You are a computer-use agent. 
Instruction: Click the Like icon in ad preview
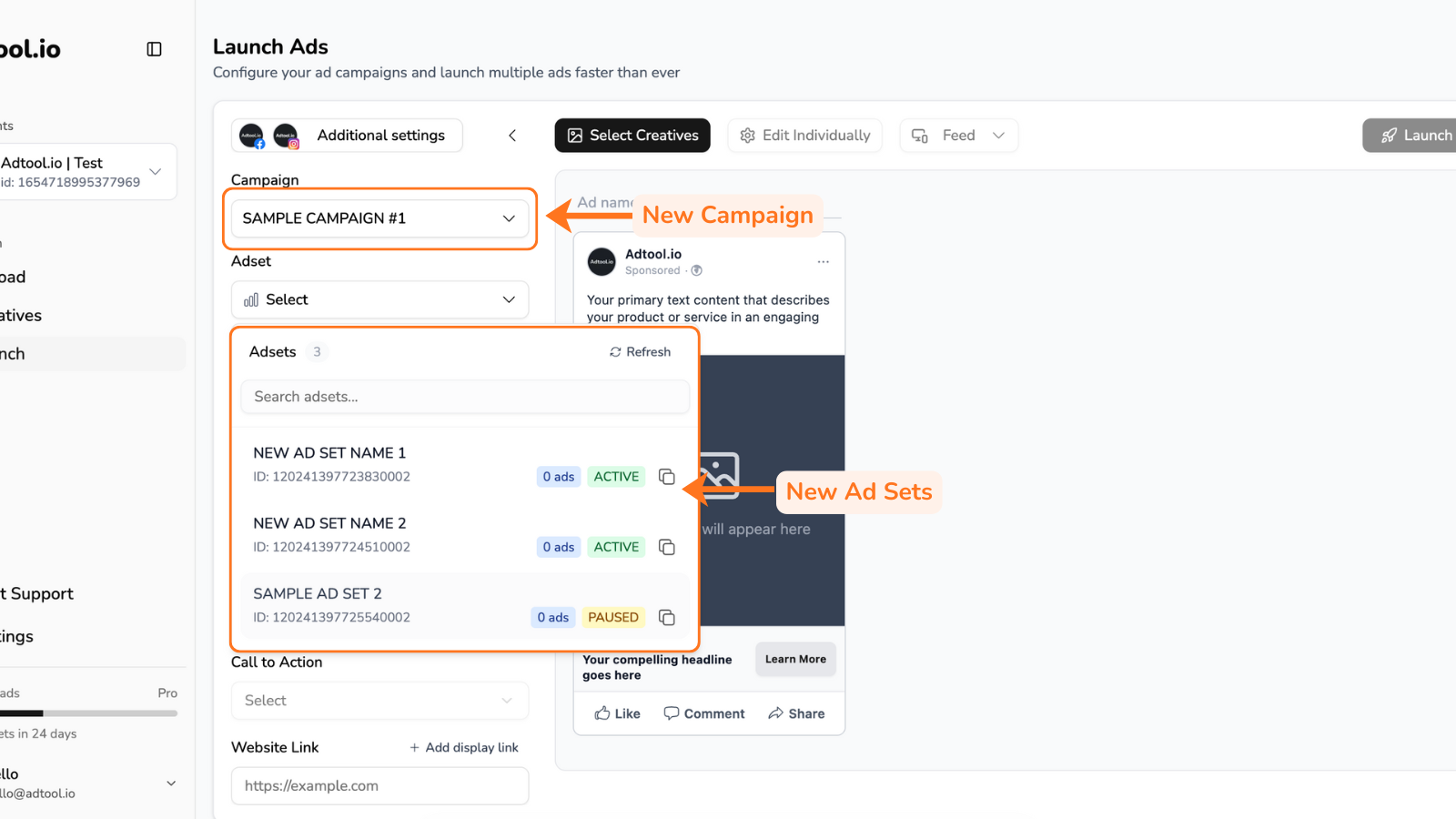(x=602, y=713)
